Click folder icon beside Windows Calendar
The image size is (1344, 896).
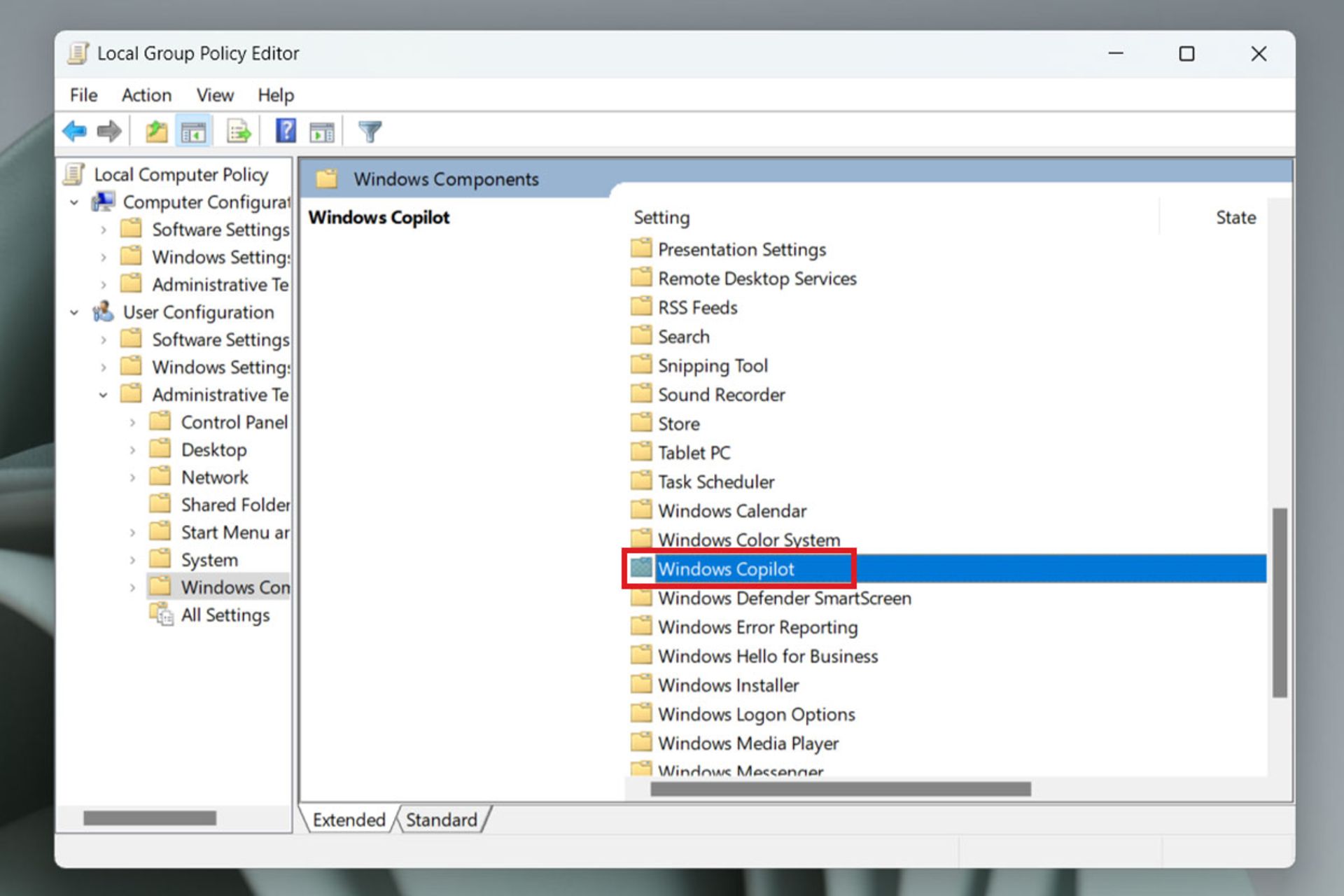[x=641, y=510]
